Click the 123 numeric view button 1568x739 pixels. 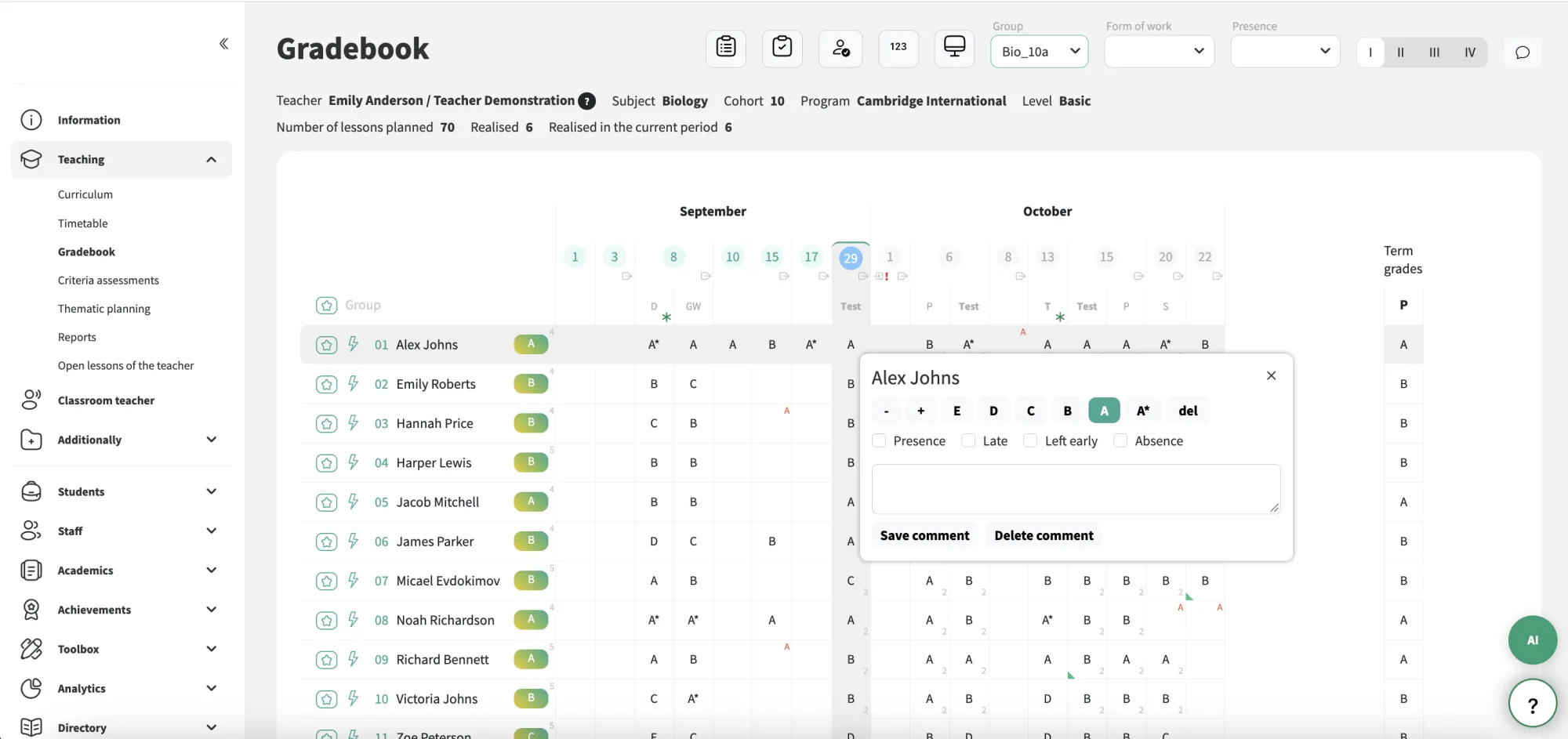coord(898,47)
